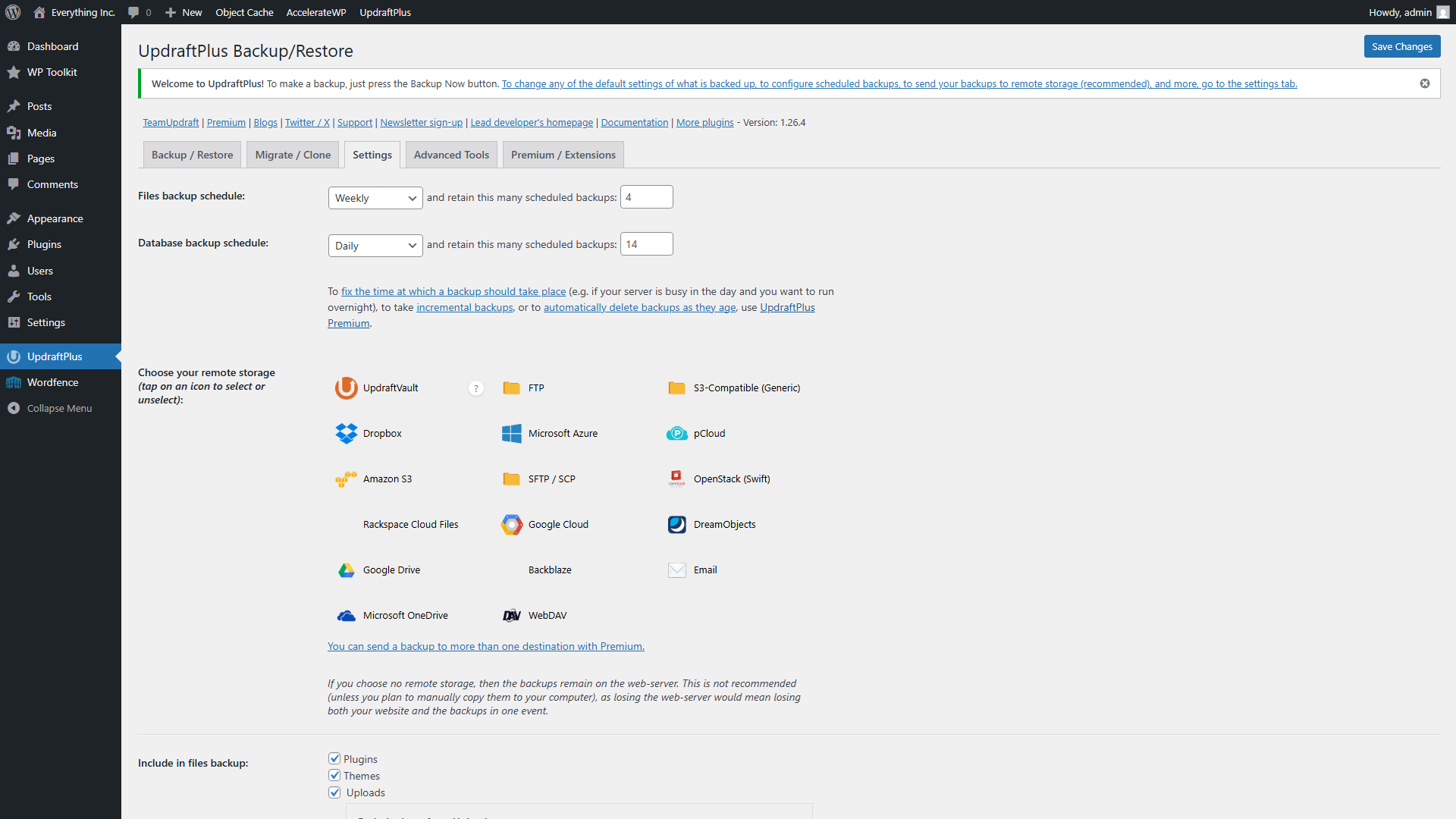Select the Microsoft Azure icon
The height and width of the screenshot is (819, 1456).
(512, 433)
